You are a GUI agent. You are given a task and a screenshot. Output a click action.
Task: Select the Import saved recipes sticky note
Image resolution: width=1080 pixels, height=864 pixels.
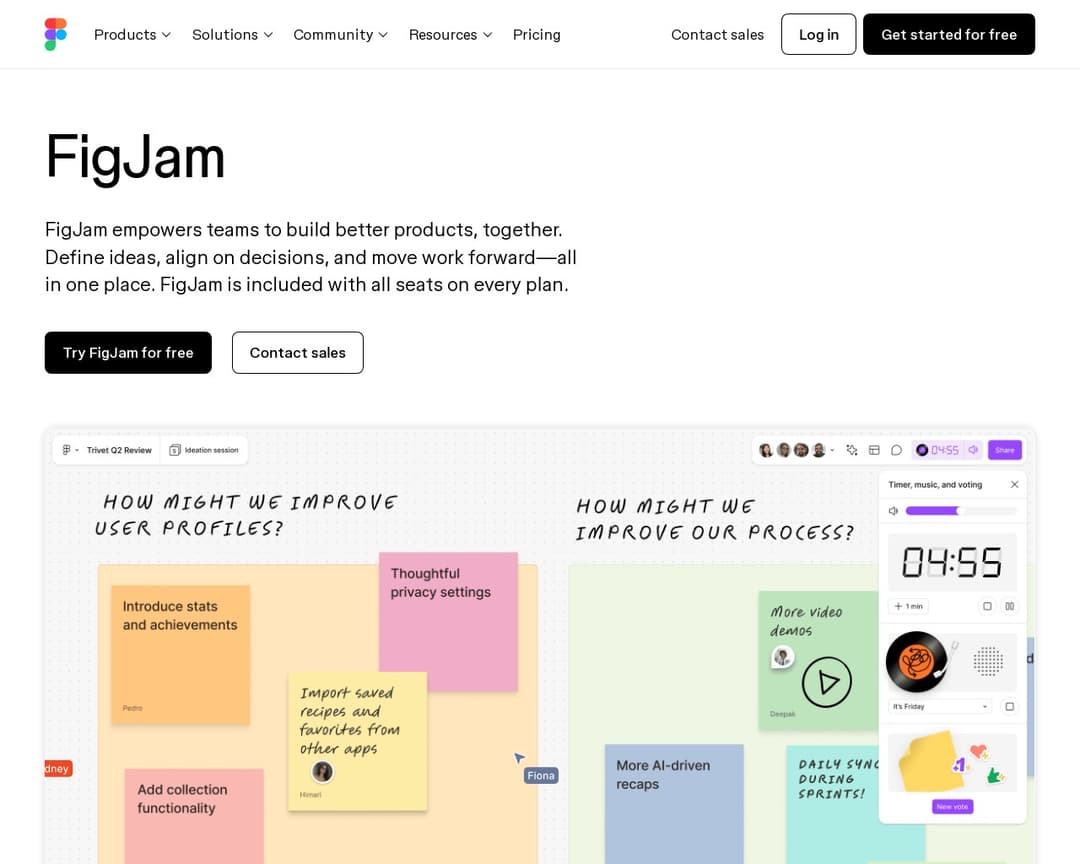tap(357, 741)
